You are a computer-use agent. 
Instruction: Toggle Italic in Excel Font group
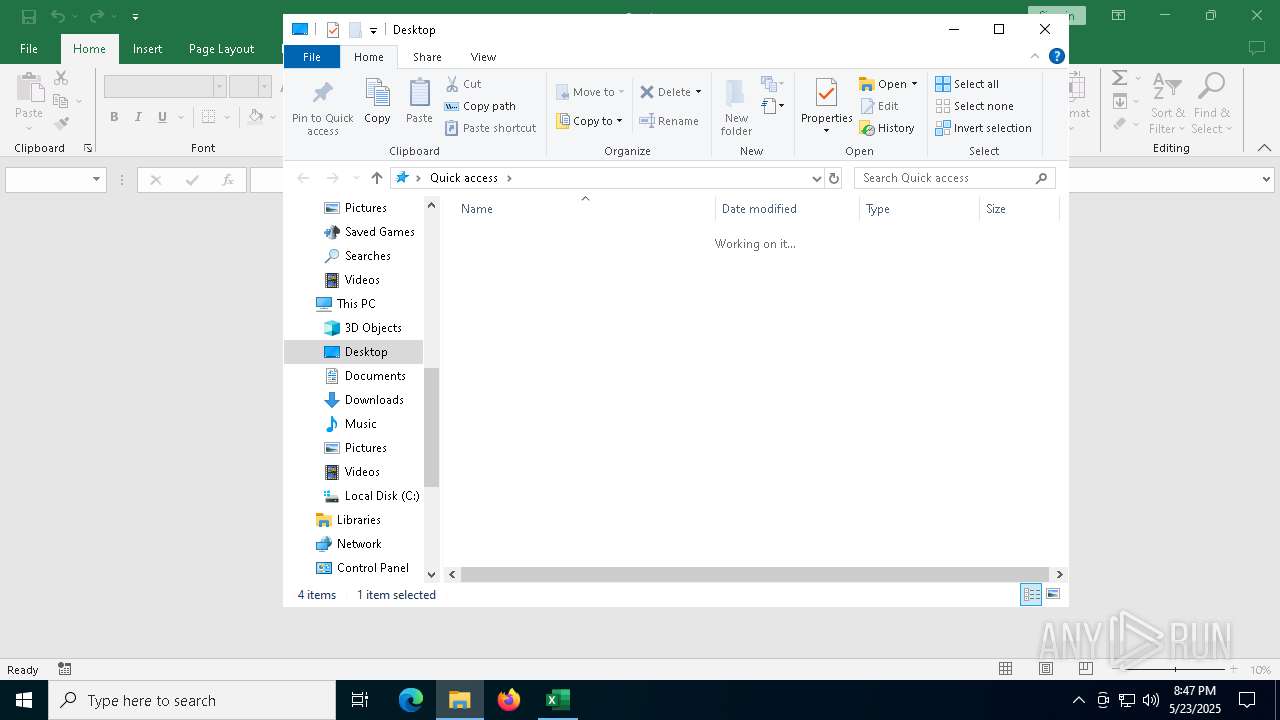(x=138, y=117)
